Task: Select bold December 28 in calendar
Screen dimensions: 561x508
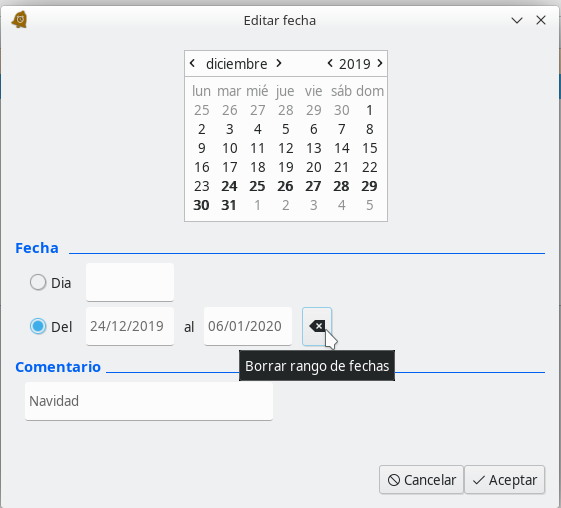Action: (x=341, y=186)
